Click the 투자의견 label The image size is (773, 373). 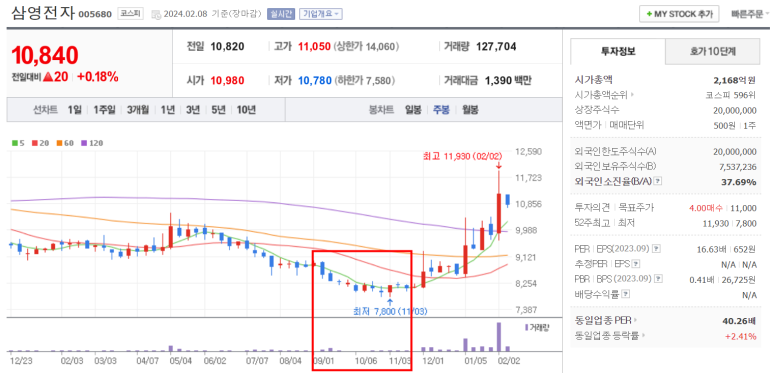(x=592, y=208)
